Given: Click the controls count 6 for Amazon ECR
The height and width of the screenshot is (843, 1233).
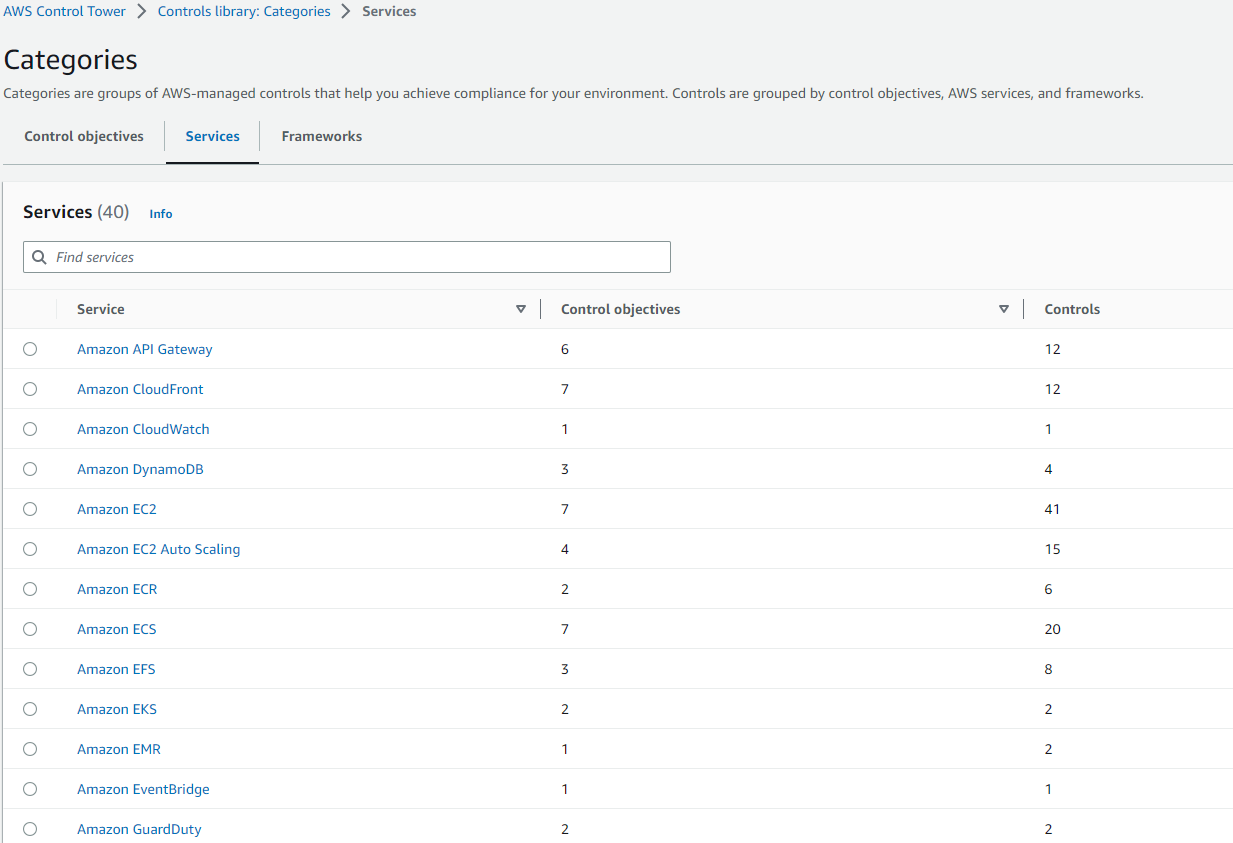Looking at the screenshot, I should tap(1048, 589).
